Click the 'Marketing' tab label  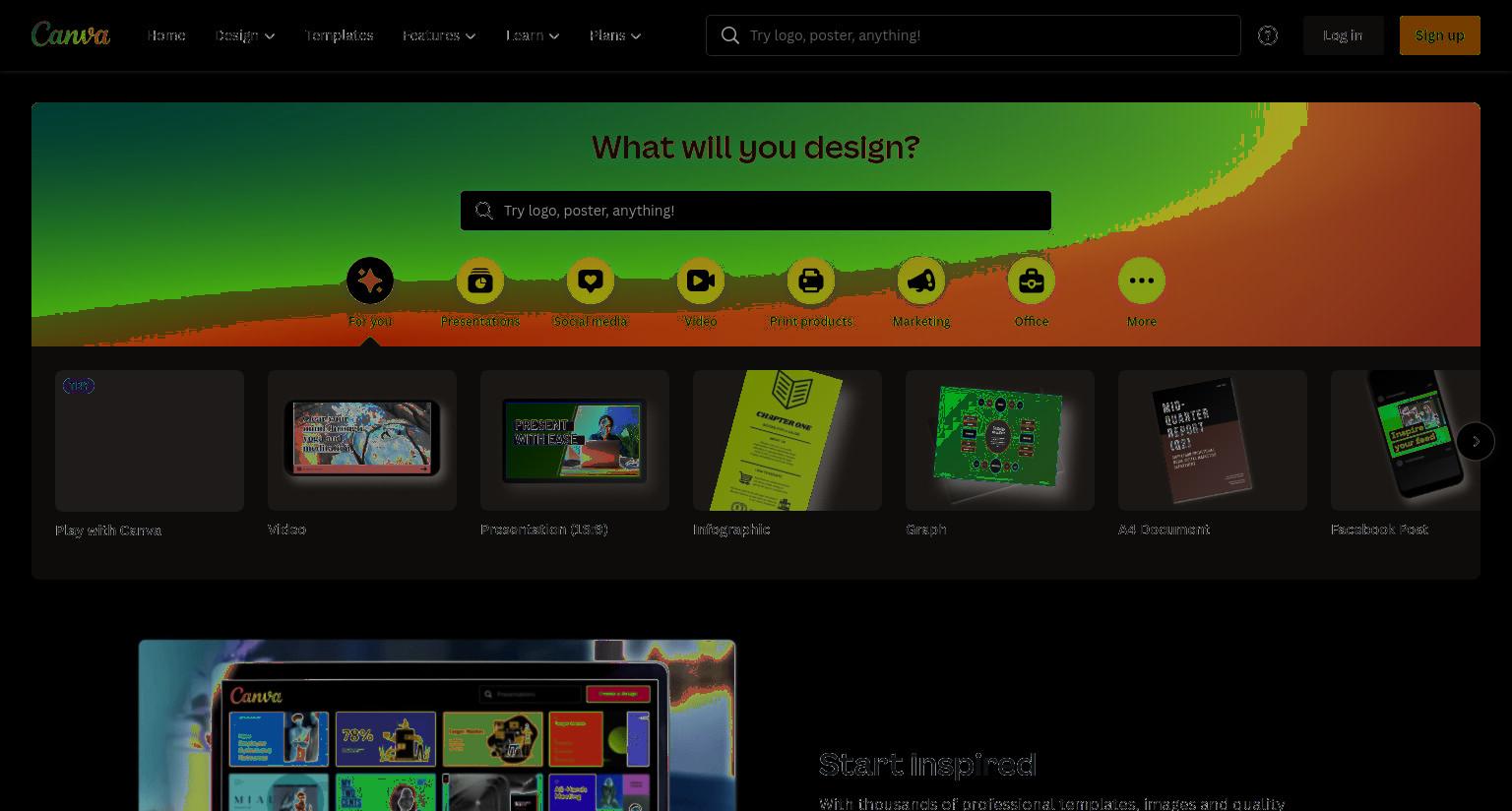click(921, 321)
